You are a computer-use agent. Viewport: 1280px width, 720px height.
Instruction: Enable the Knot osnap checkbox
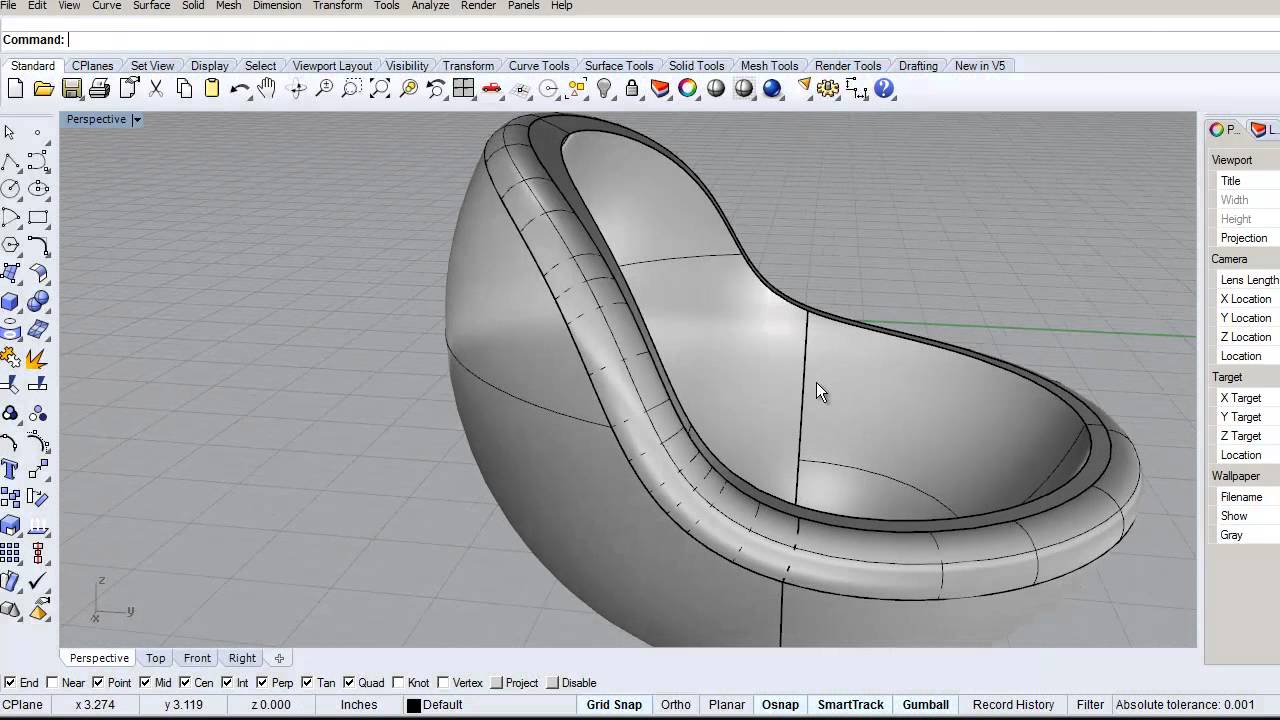(399, 683)
